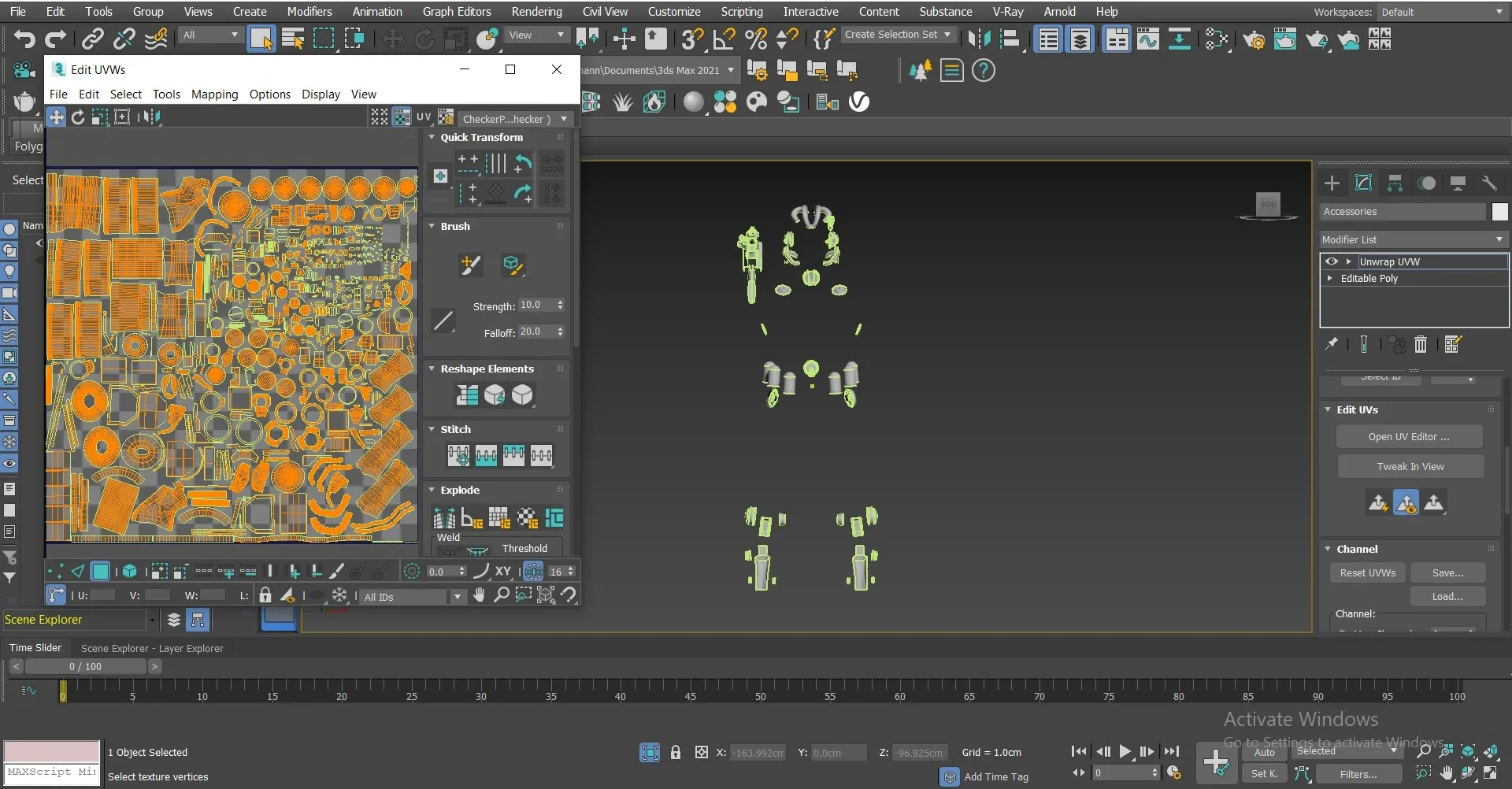
Task: Click the Relax brush icon
Action: (x=513, y=265)
